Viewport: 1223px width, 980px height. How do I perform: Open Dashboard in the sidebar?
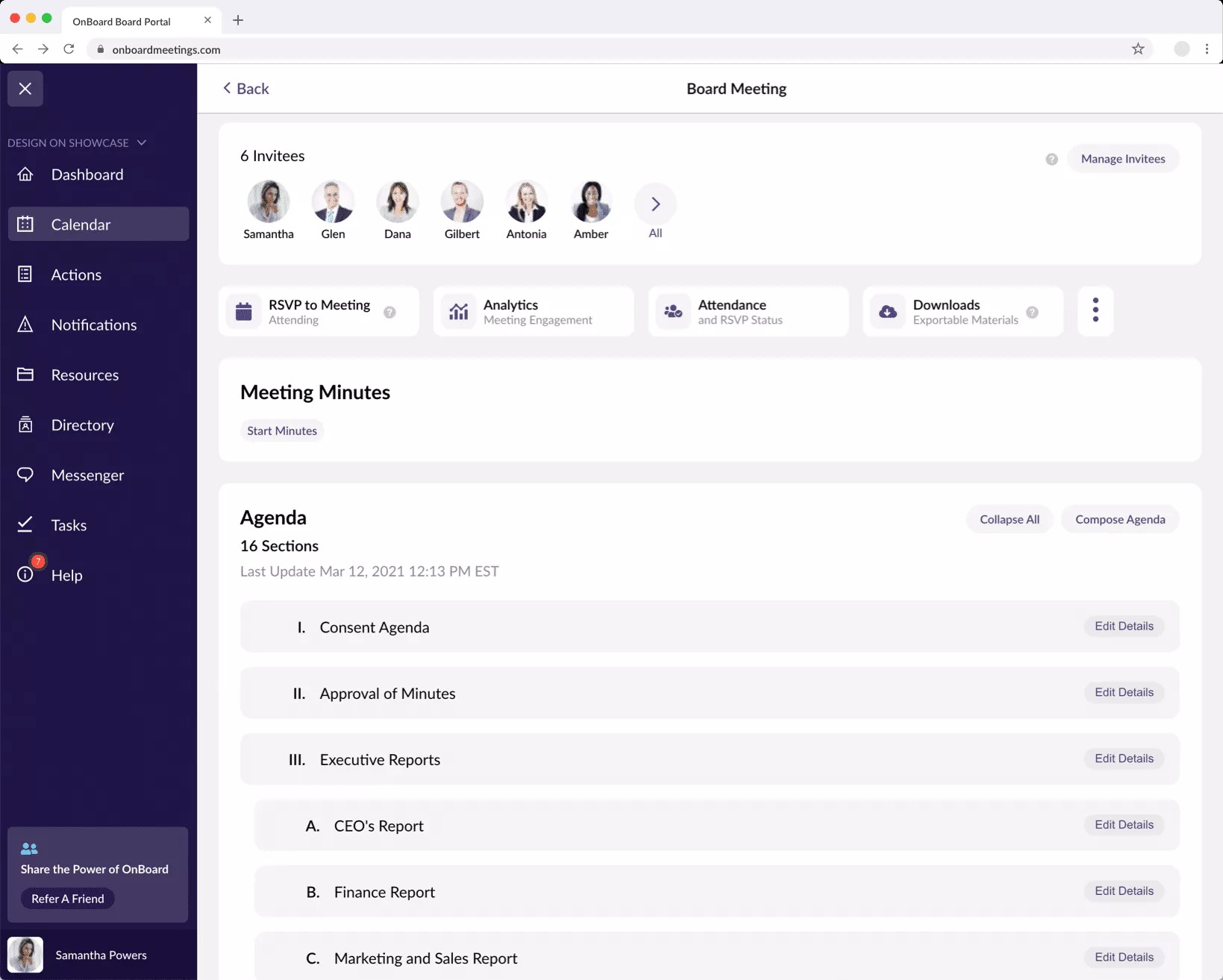98,175
